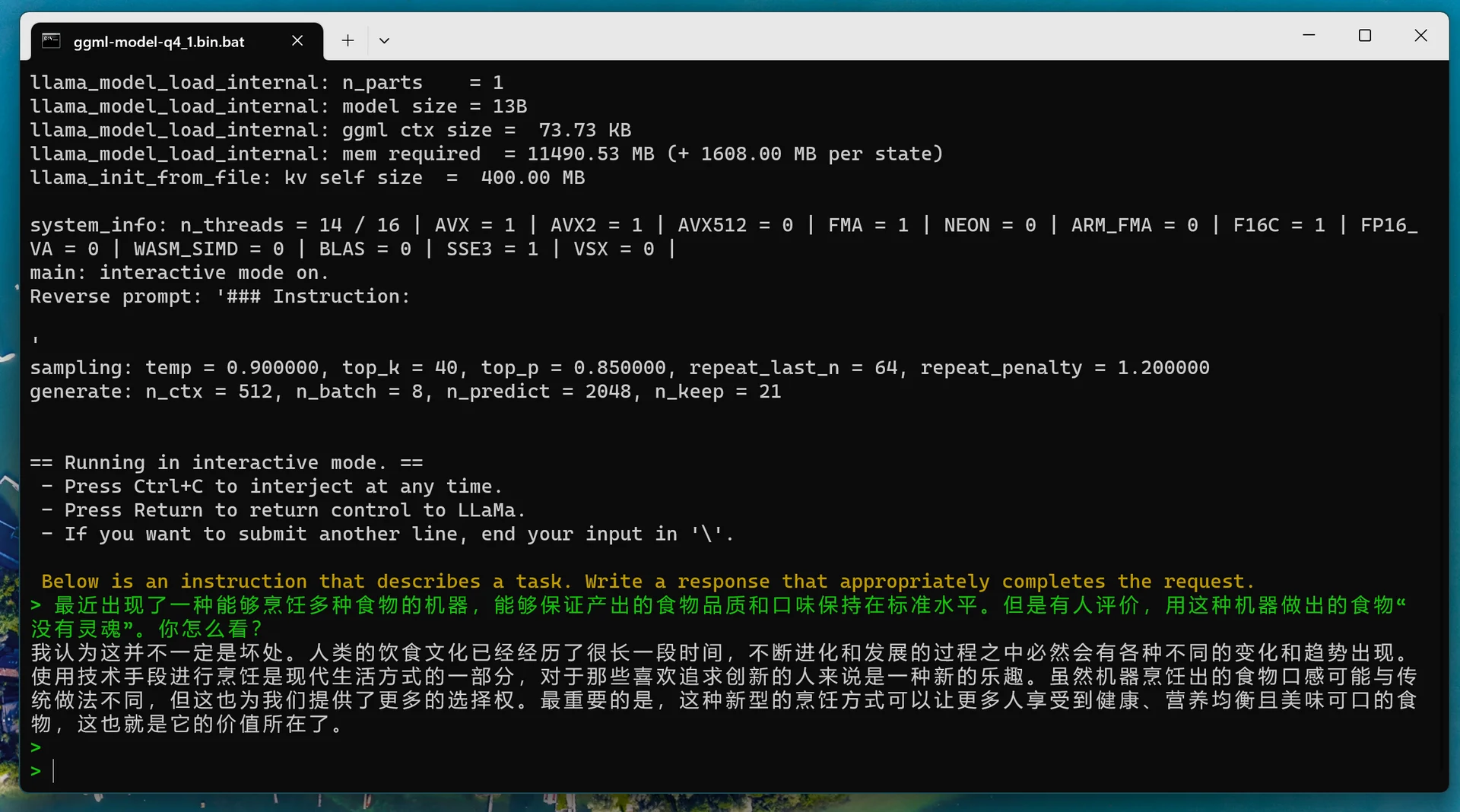Click the 'Reverse prompt' line
Image resolution: width=1460 pixels, height=812 pixels.
pos(220,297)
